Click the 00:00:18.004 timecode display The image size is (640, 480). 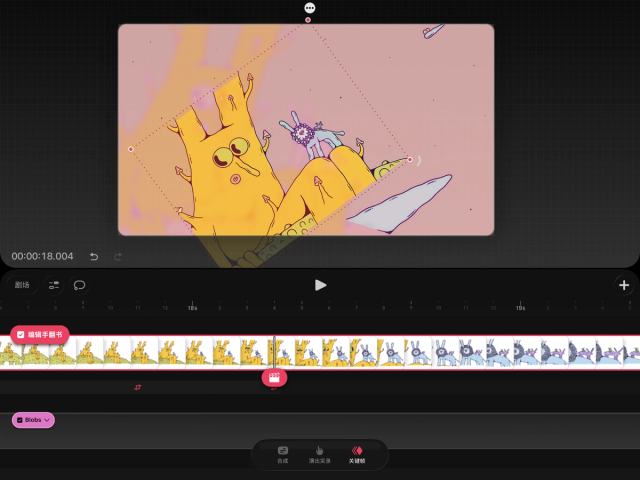42,256
